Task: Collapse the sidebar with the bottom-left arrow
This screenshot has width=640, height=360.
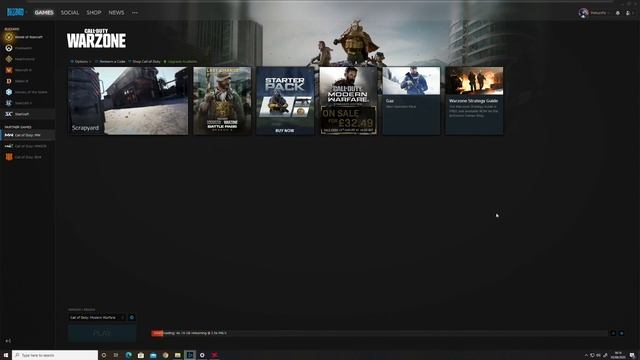Action: [x=8, y=340]
